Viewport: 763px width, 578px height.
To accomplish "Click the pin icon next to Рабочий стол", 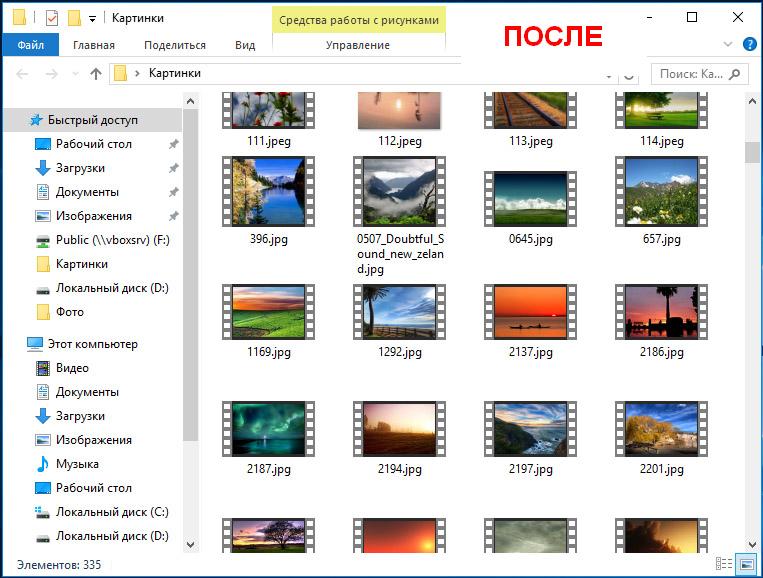I will point(173,144).
